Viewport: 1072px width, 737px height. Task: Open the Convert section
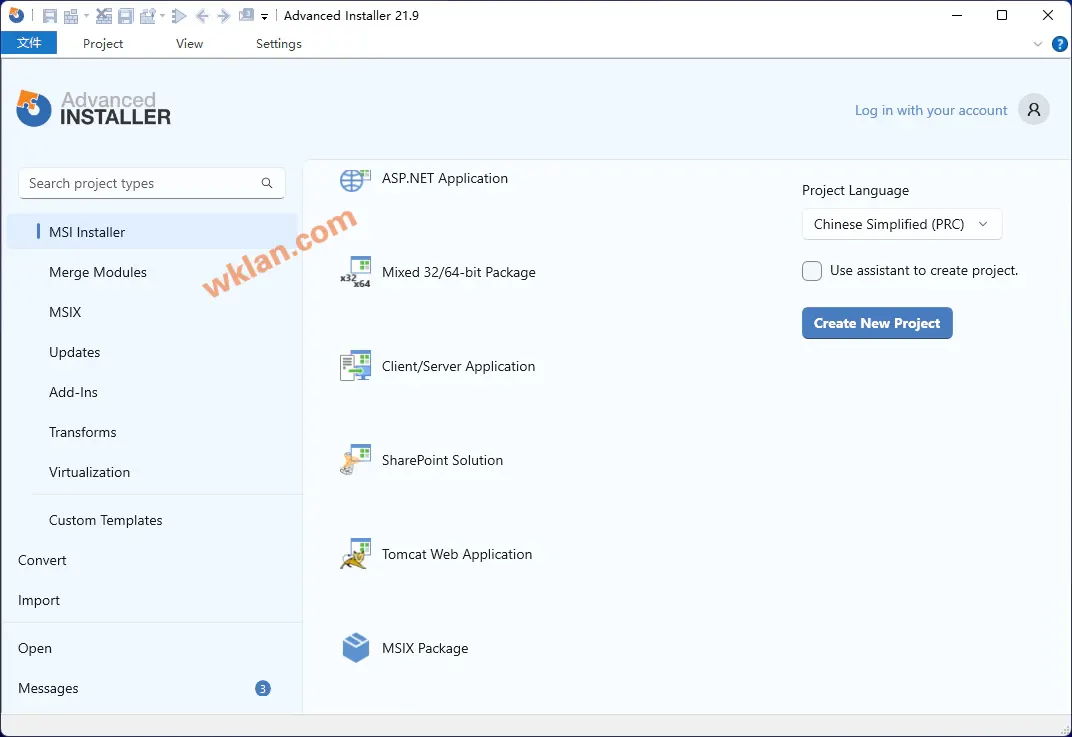42,560
